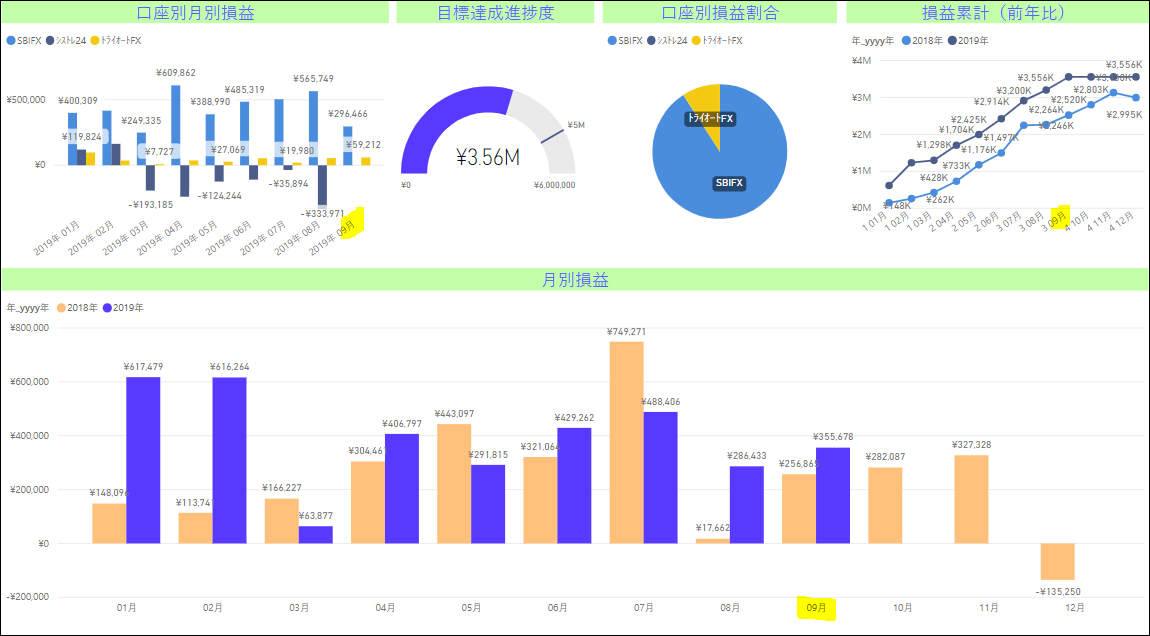The image size is (1150, 636).
Task: Click the 月別損益 chart title bar
Action: pos(575,279)
